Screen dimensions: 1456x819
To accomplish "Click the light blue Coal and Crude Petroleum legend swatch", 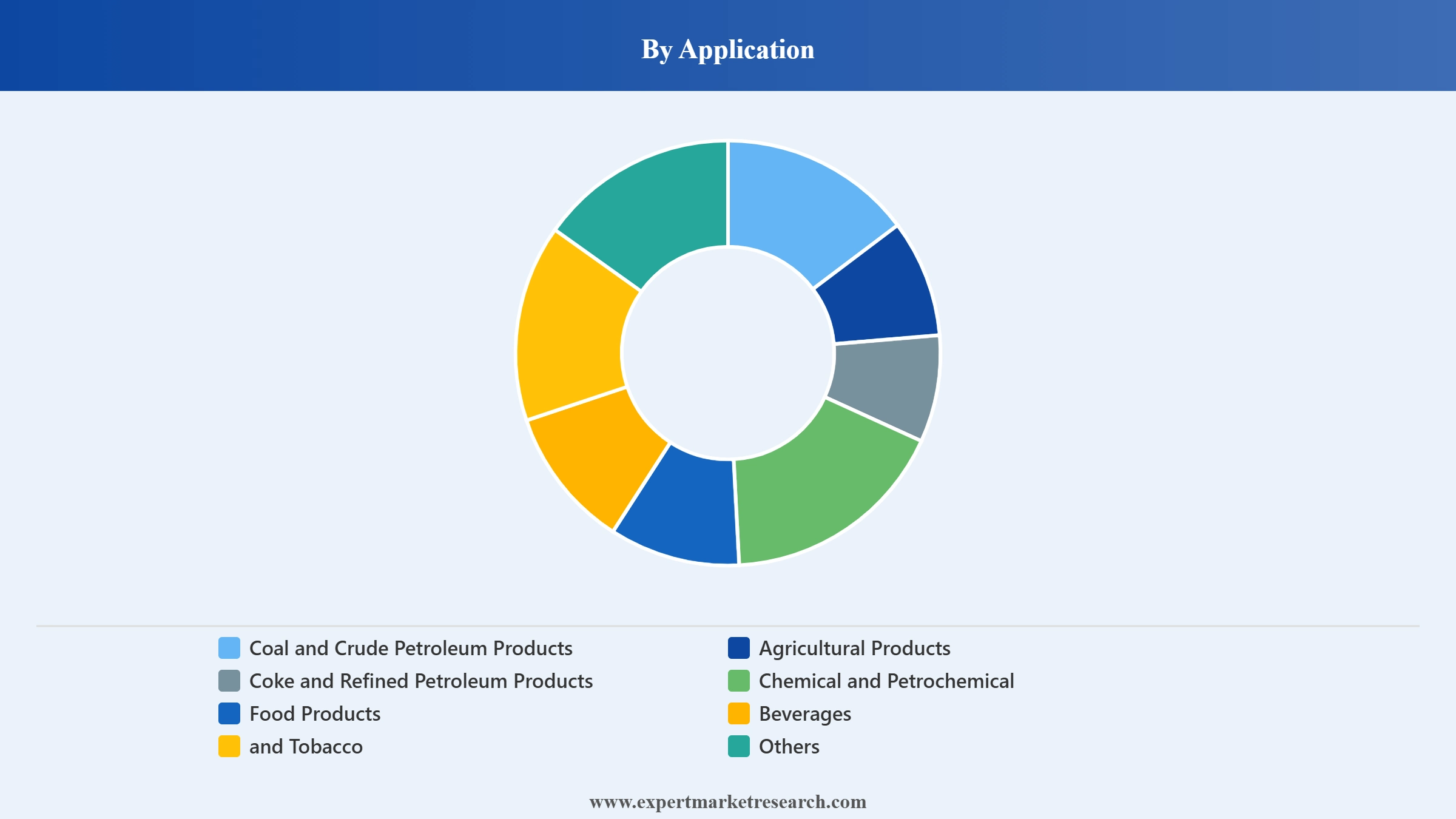I will 229,648.
